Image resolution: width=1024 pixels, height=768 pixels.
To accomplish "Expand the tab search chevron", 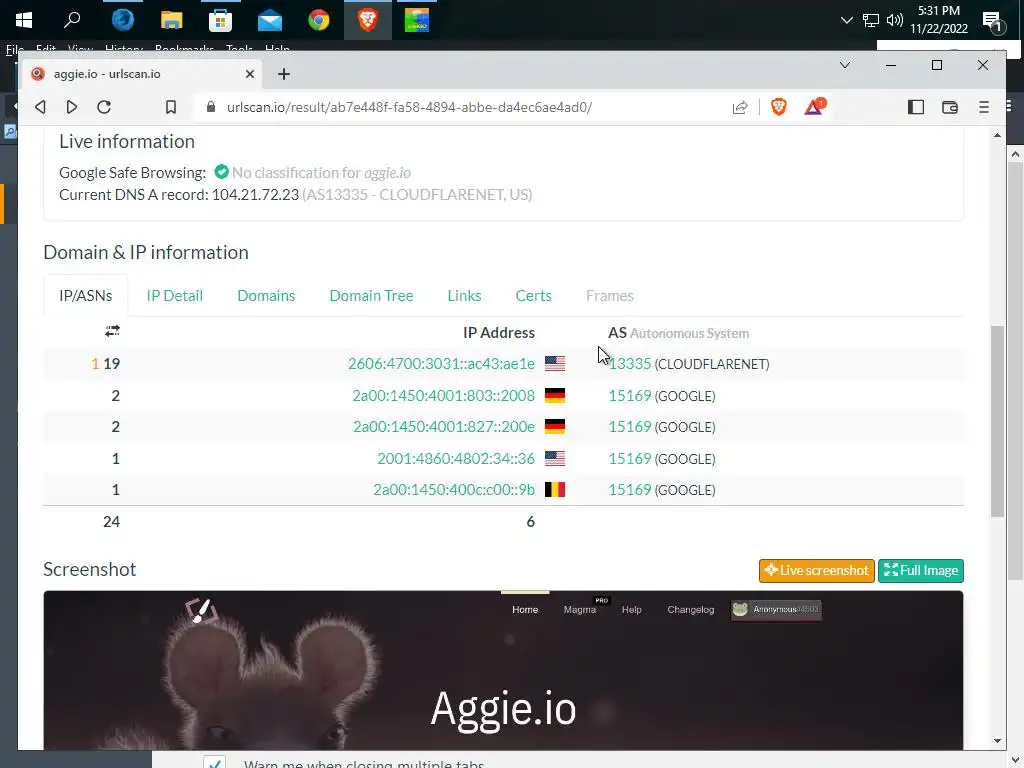I will (x=844, y=65).
